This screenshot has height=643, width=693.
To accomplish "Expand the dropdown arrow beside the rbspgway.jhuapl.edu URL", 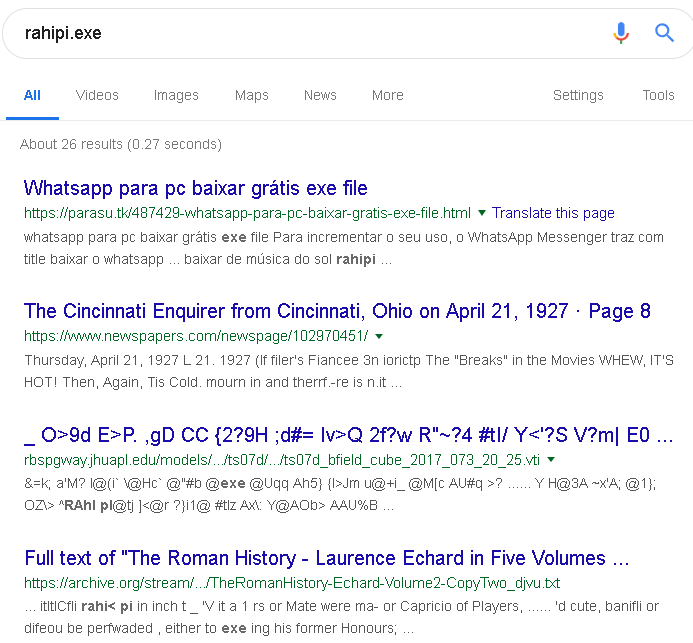I will [x=551, y=460].
